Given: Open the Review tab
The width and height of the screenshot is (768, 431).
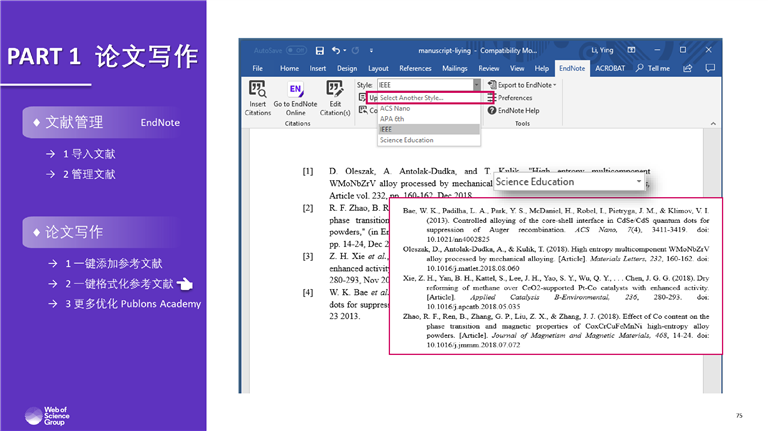Looking at the screenshot, I should 488,69.
